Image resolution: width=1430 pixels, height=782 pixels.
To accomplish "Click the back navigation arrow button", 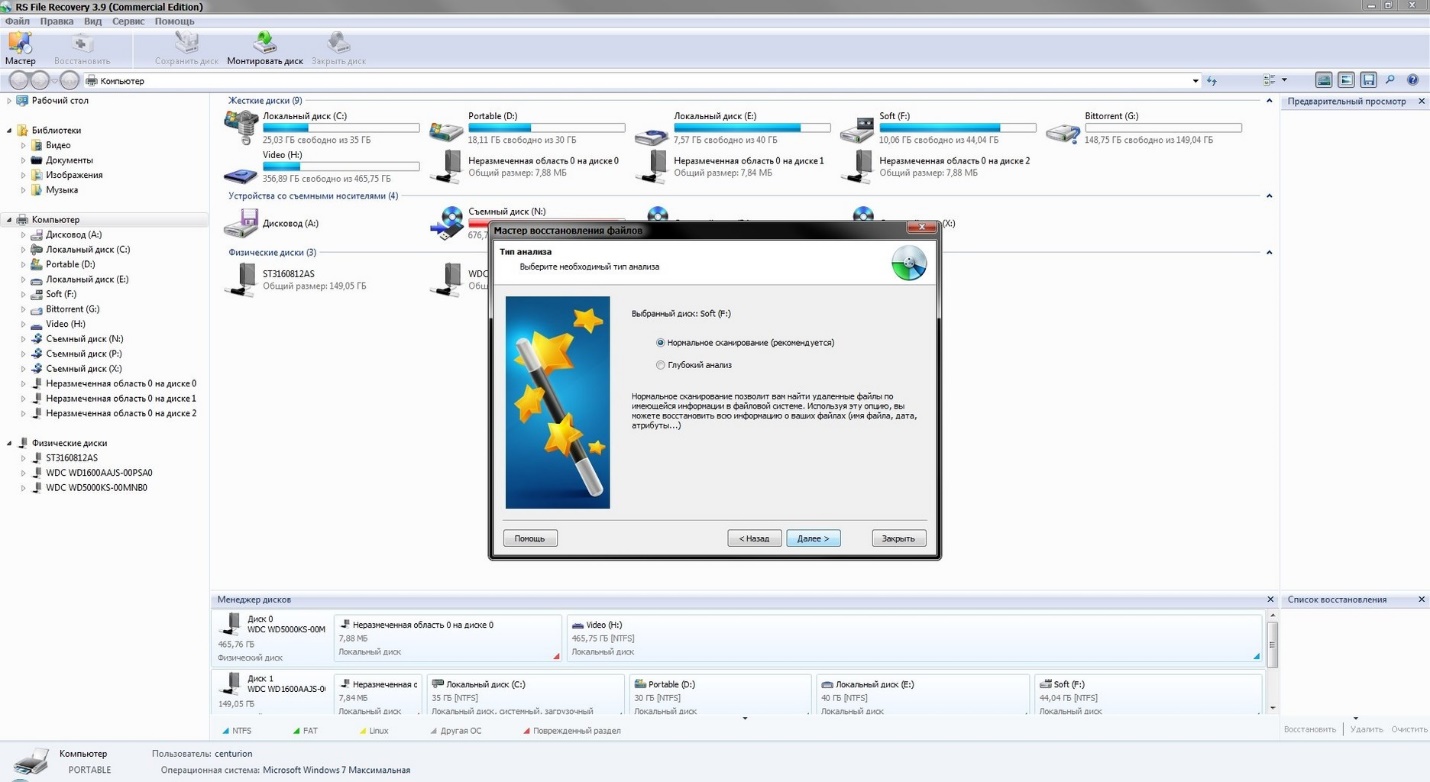I will coord(19,81).
